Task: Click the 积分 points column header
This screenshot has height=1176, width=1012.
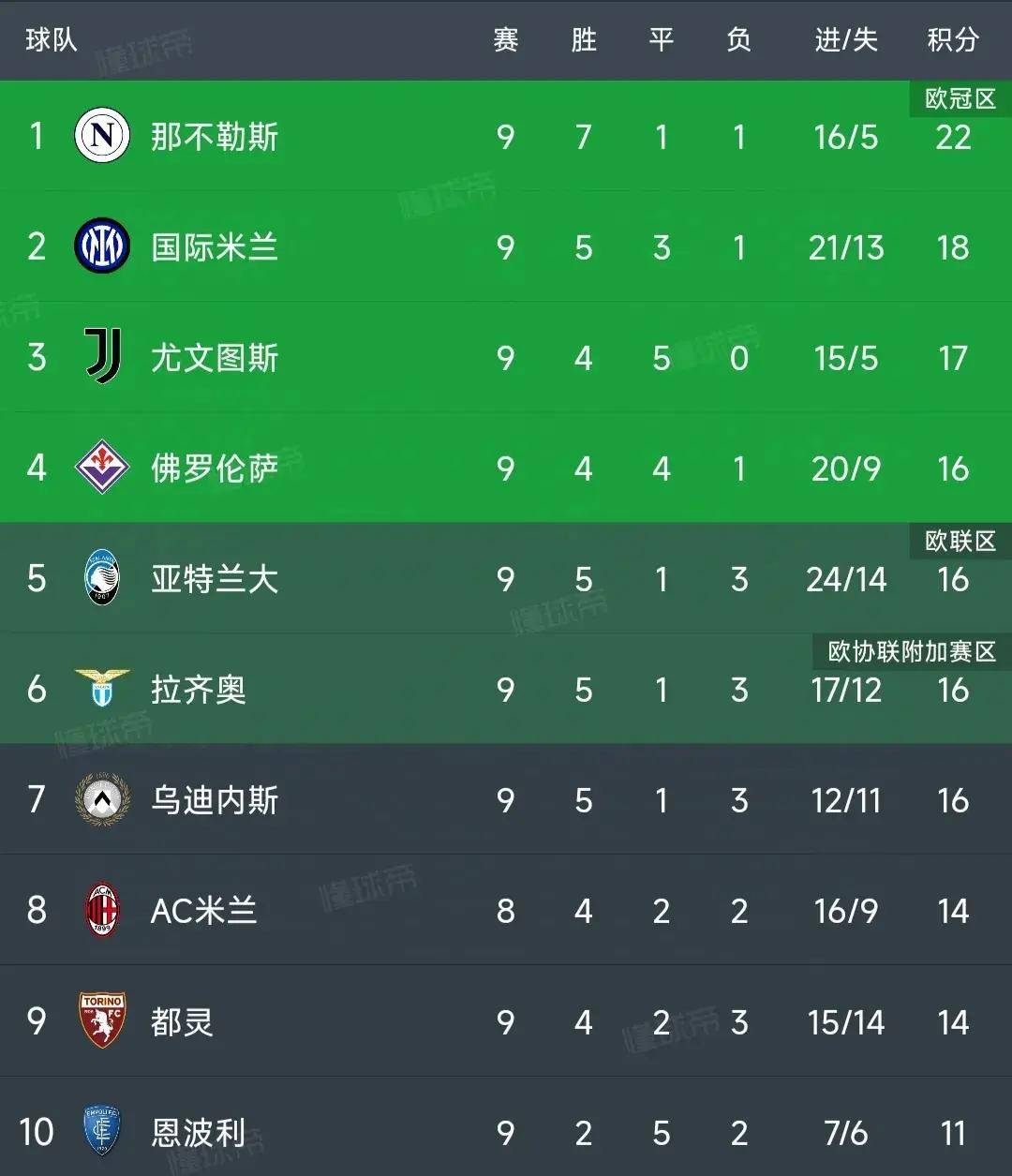Action: pyautogui.click(x=953, y=39)
